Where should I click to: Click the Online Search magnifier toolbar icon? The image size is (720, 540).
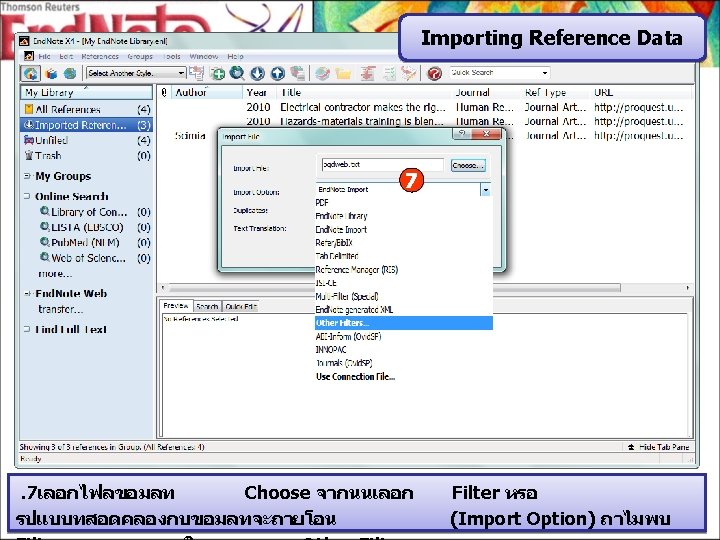(237, 73)
